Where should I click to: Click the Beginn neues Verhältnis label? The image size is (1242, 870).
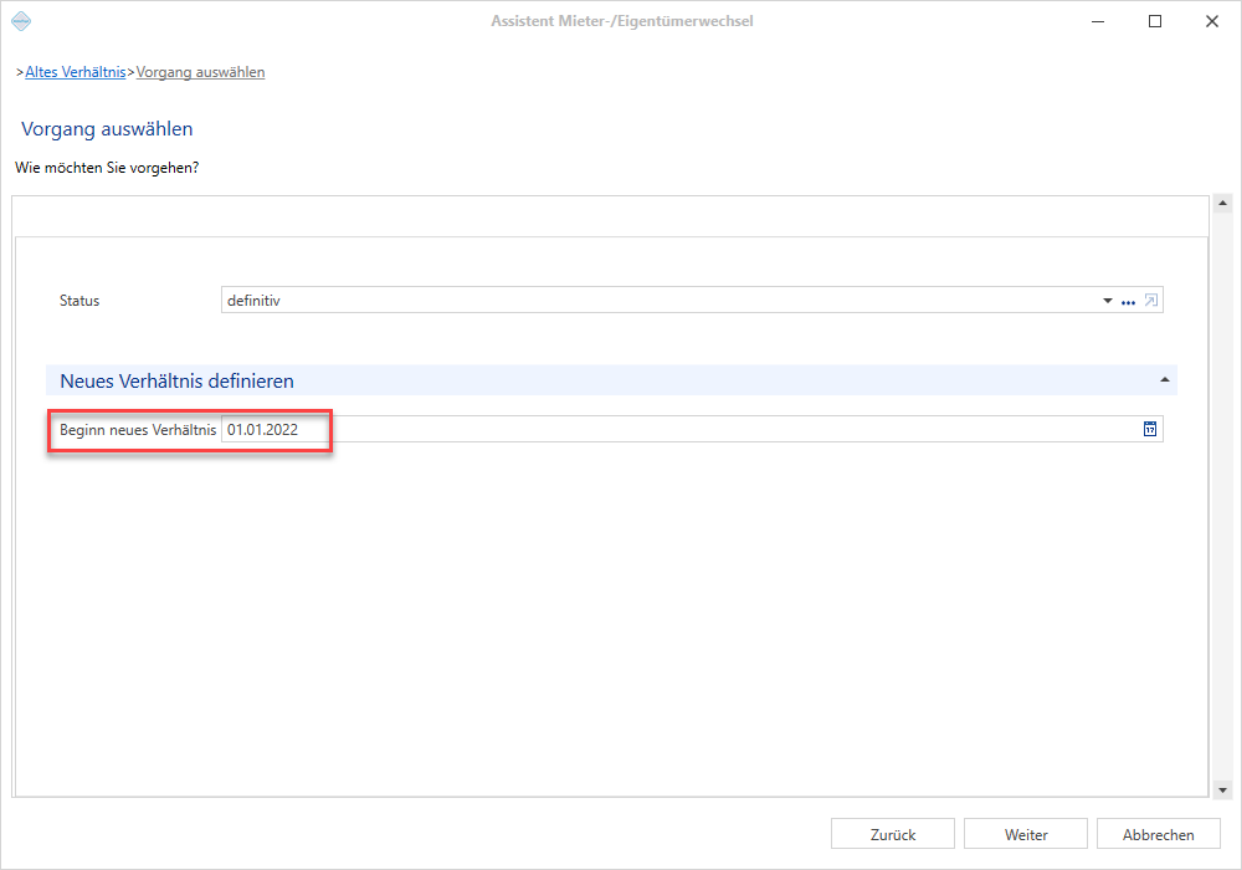coord(138,430)
